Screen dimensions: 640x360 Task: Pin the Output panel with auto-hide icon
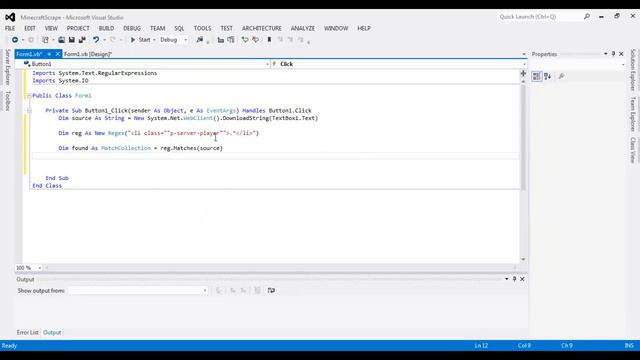pyautogui.click(x=514, y=279)
